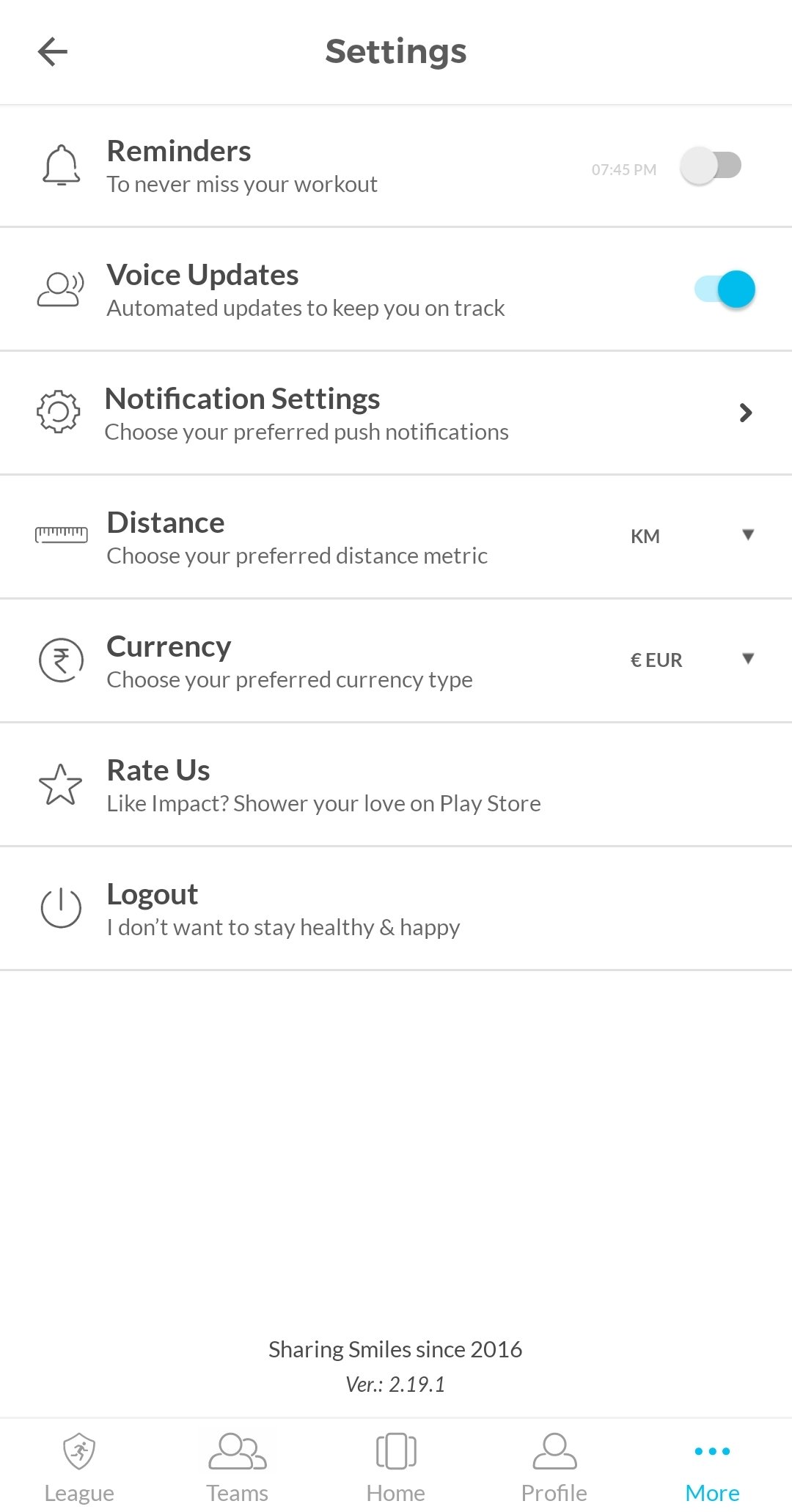Click the Rate Us star icon
This screenshot has height=1512, width=792.
pos(60,784)
